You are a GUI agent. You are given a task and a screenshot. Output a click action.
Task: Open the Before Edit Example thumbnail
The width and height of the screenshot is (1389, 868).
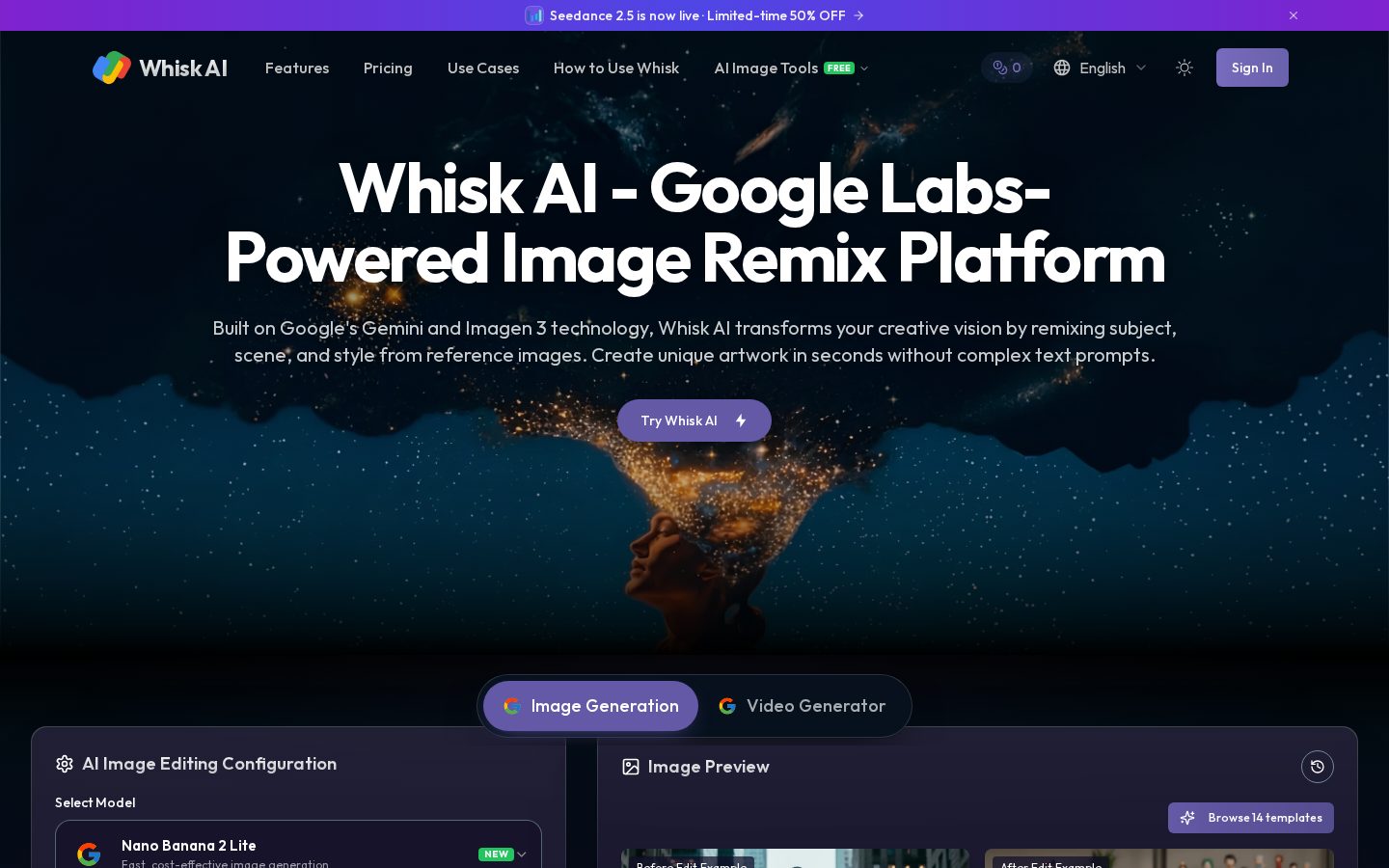[x=796, y=858]
